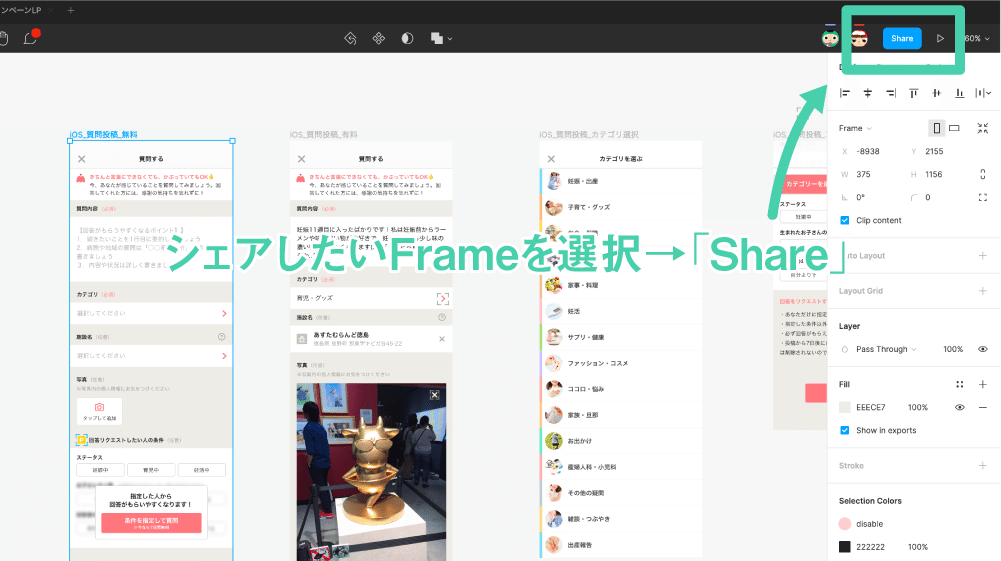
Task: Edit the corner radius field
Action: (928, 197)
